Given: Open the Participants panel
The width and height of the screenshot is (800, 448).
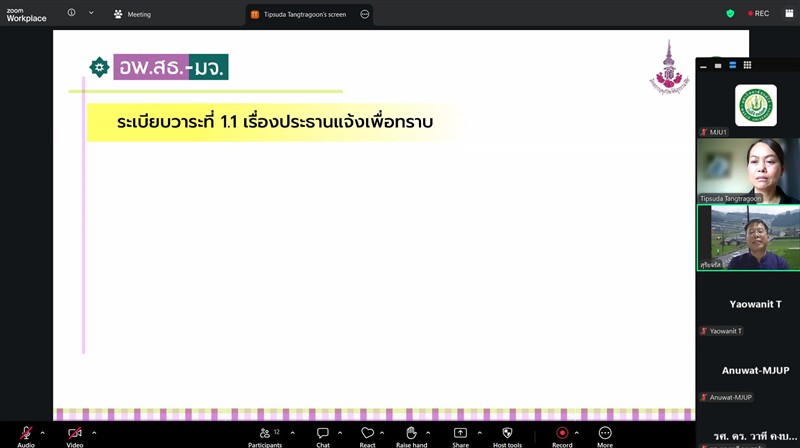Looking at the screenshot, I should (265, 435).
